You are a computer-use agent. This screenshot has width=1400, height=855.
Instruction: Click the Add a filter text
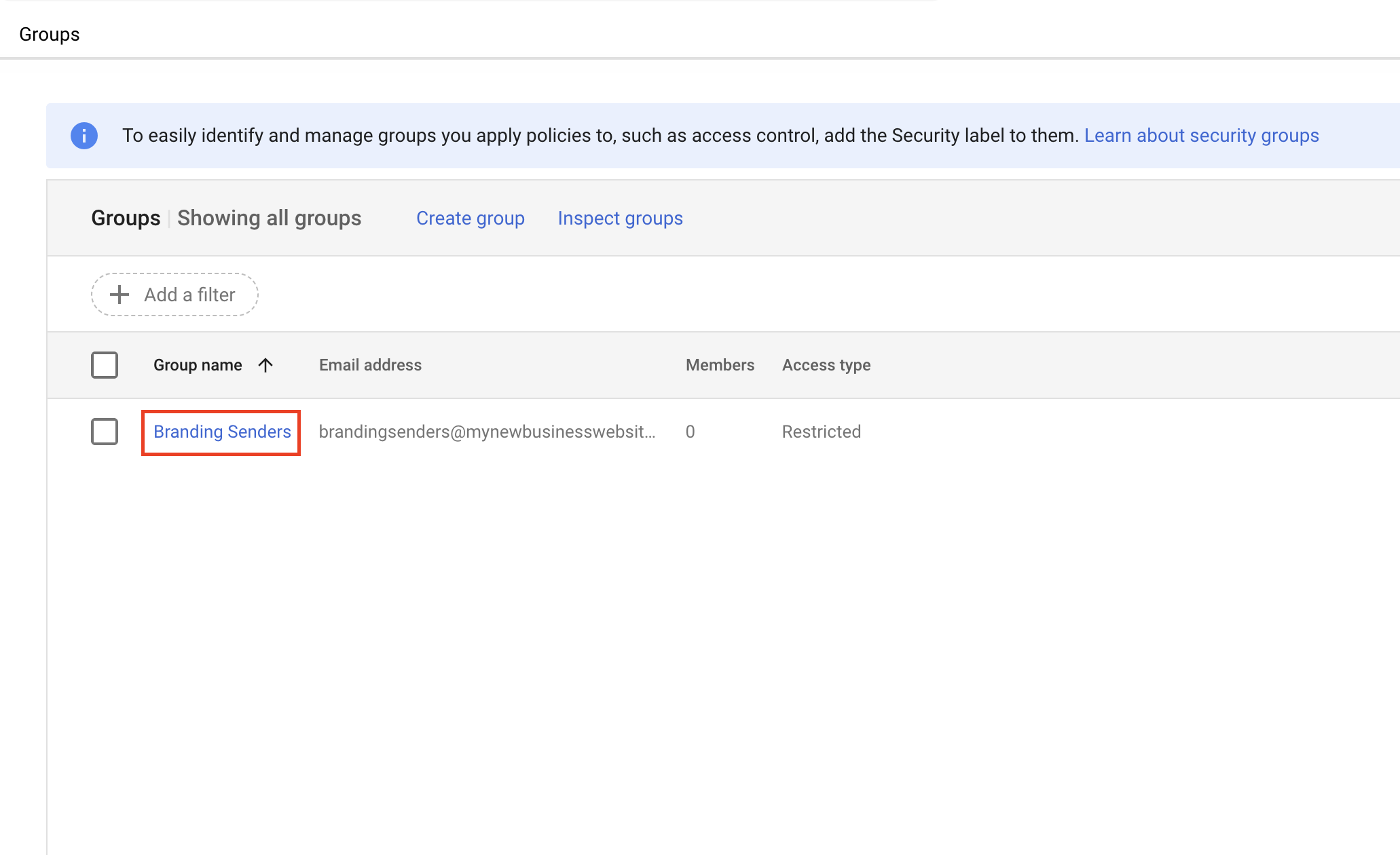pyautogui.click(x=189, y=294)
